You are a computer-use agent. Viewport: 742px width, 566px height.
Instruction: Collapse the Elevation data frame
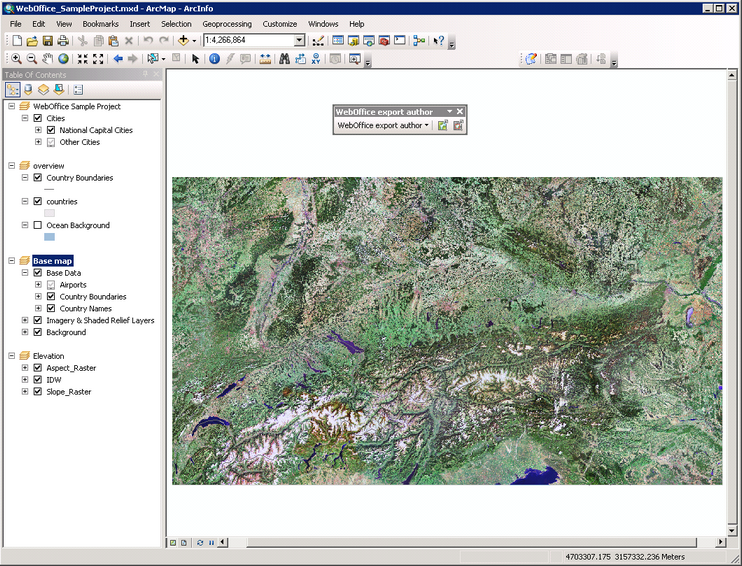[11, 356]
